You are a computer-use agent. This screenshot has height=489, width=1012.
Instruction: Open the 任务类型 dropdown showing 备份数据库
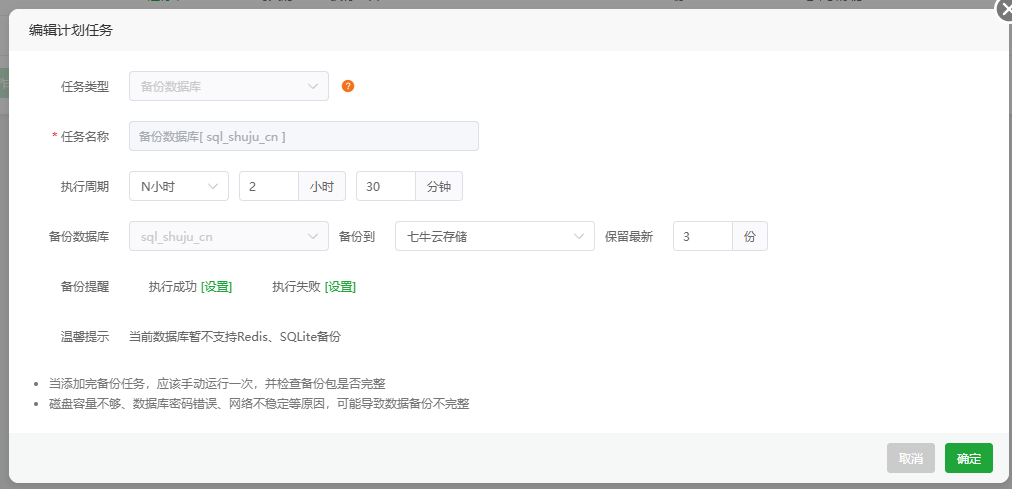pyautogui.click(x=229, y=86)
